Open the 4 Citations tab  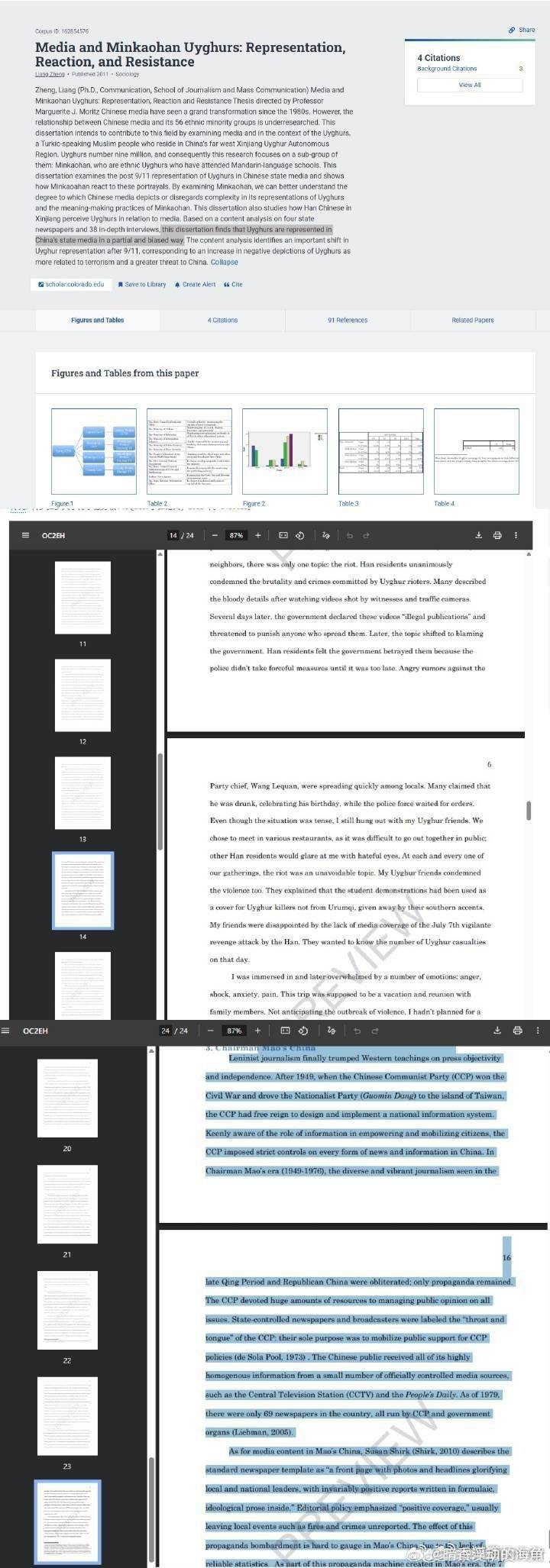(x=222, y=320)
